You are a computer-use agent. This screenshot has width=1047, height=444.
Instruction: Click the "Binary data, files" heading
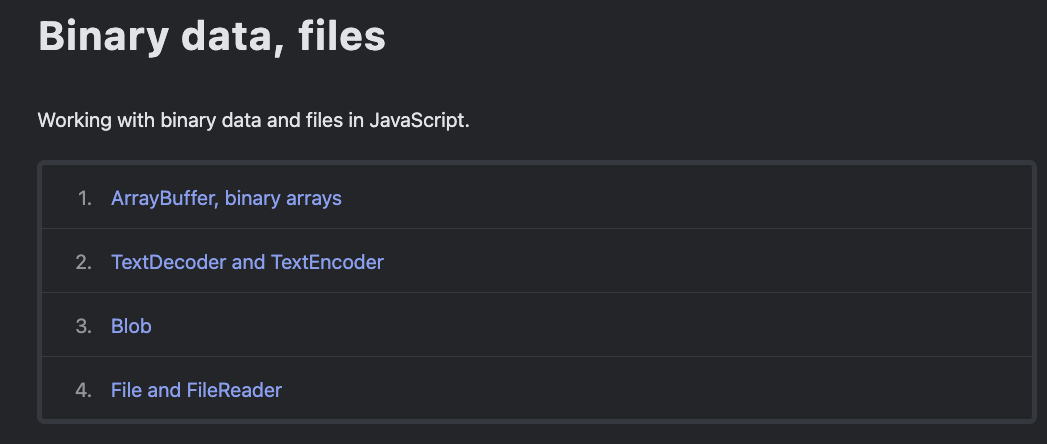tap(211, 36)
